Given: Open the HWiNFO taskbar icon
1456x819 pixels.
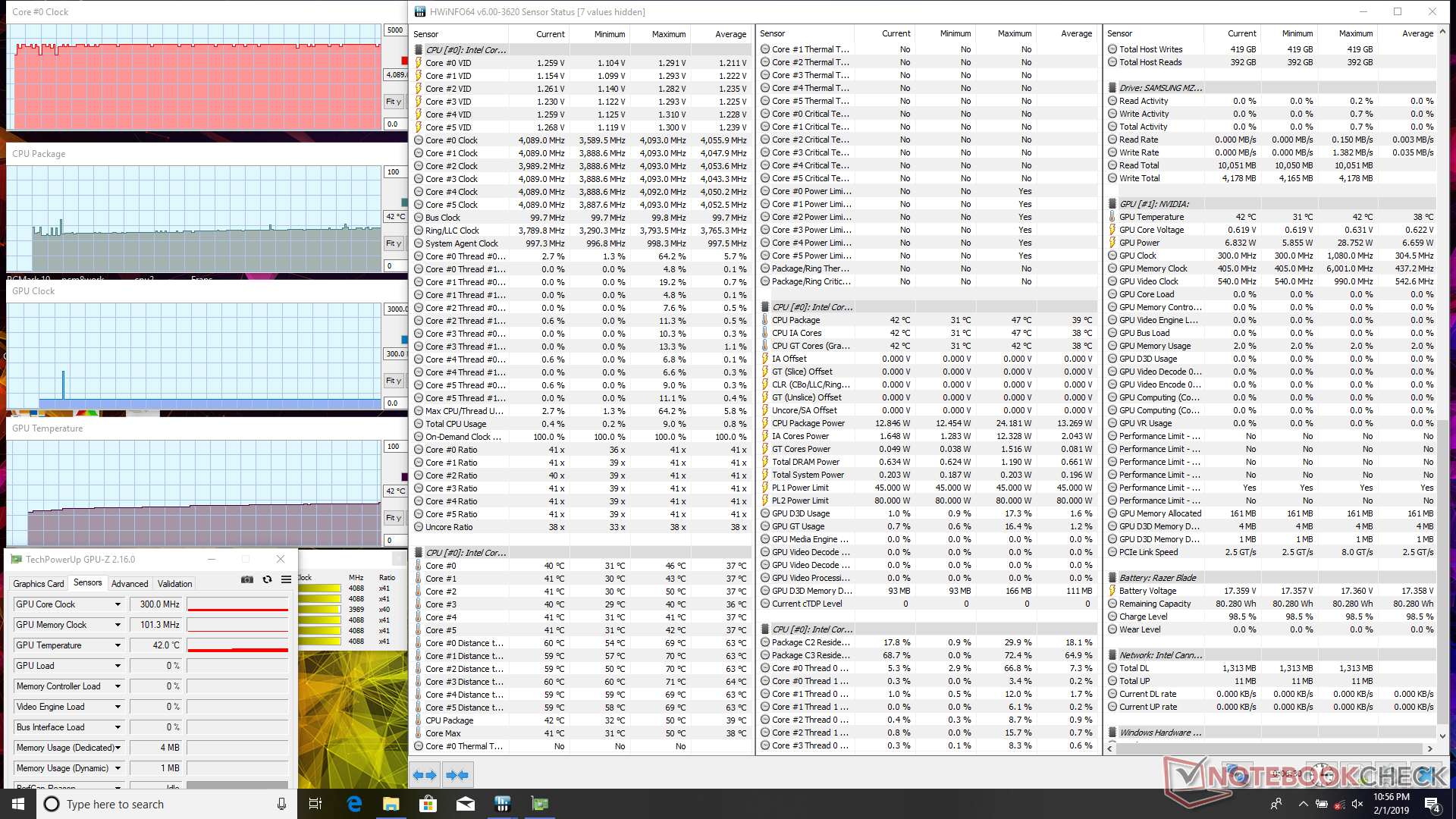Looking at the screenshot, I should tap(502, 804).
